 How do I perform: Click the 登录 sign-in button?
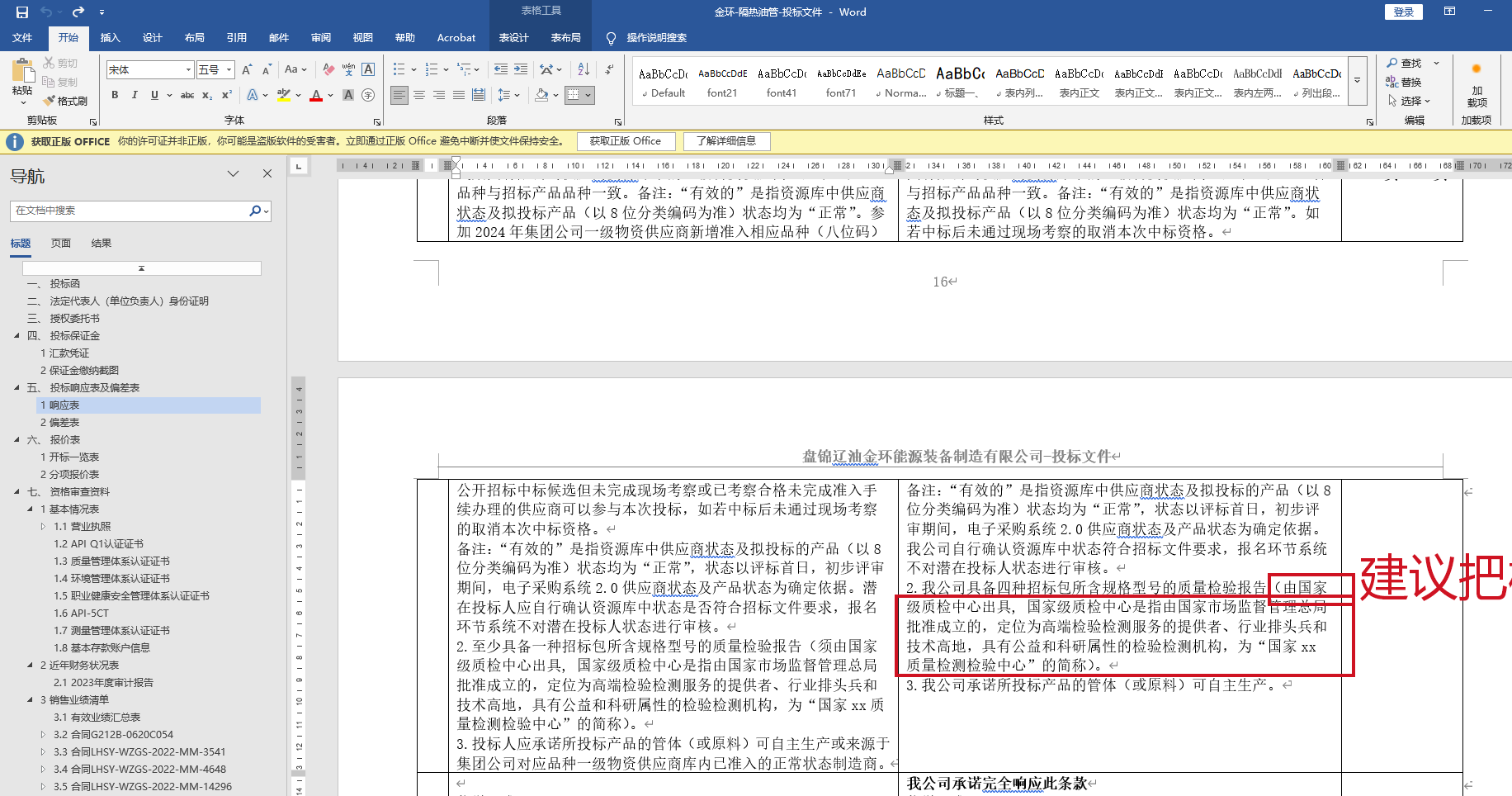(x=1404, y=12)
